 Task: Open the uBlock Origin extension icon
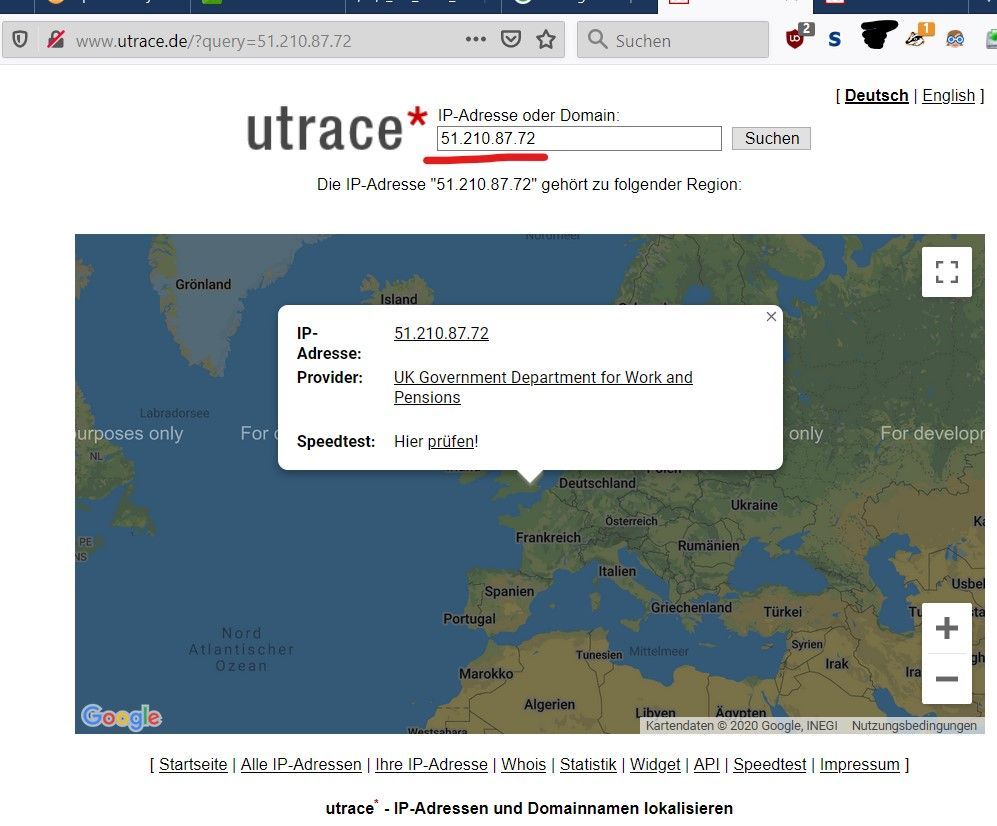(797, 38)
